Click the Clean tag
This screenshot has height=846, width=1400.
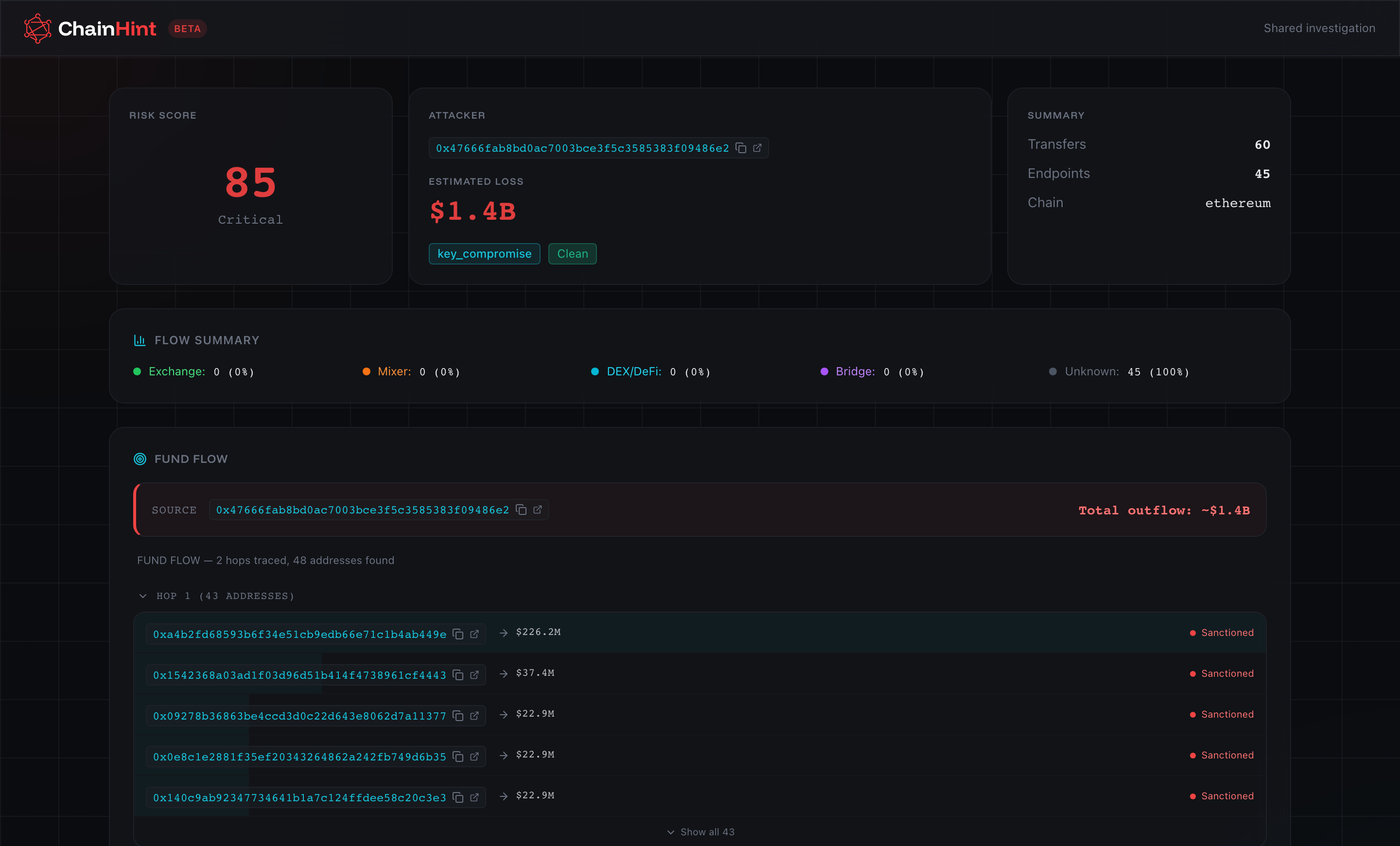coord(572,254)
